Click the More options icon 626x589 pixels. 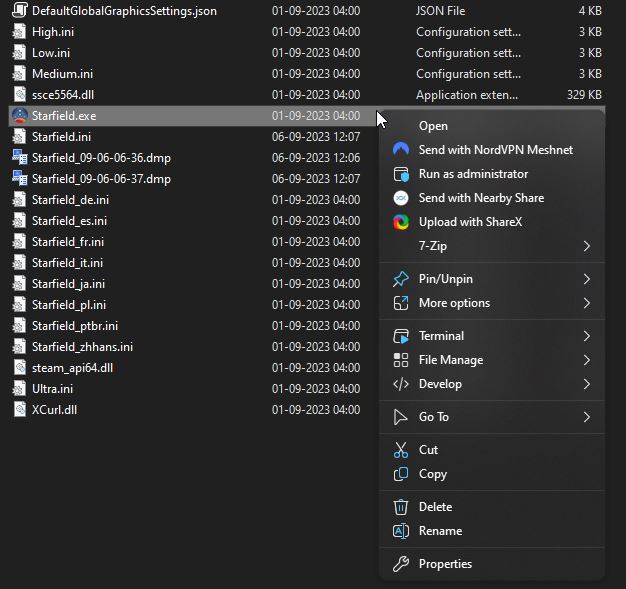(401, 303)
